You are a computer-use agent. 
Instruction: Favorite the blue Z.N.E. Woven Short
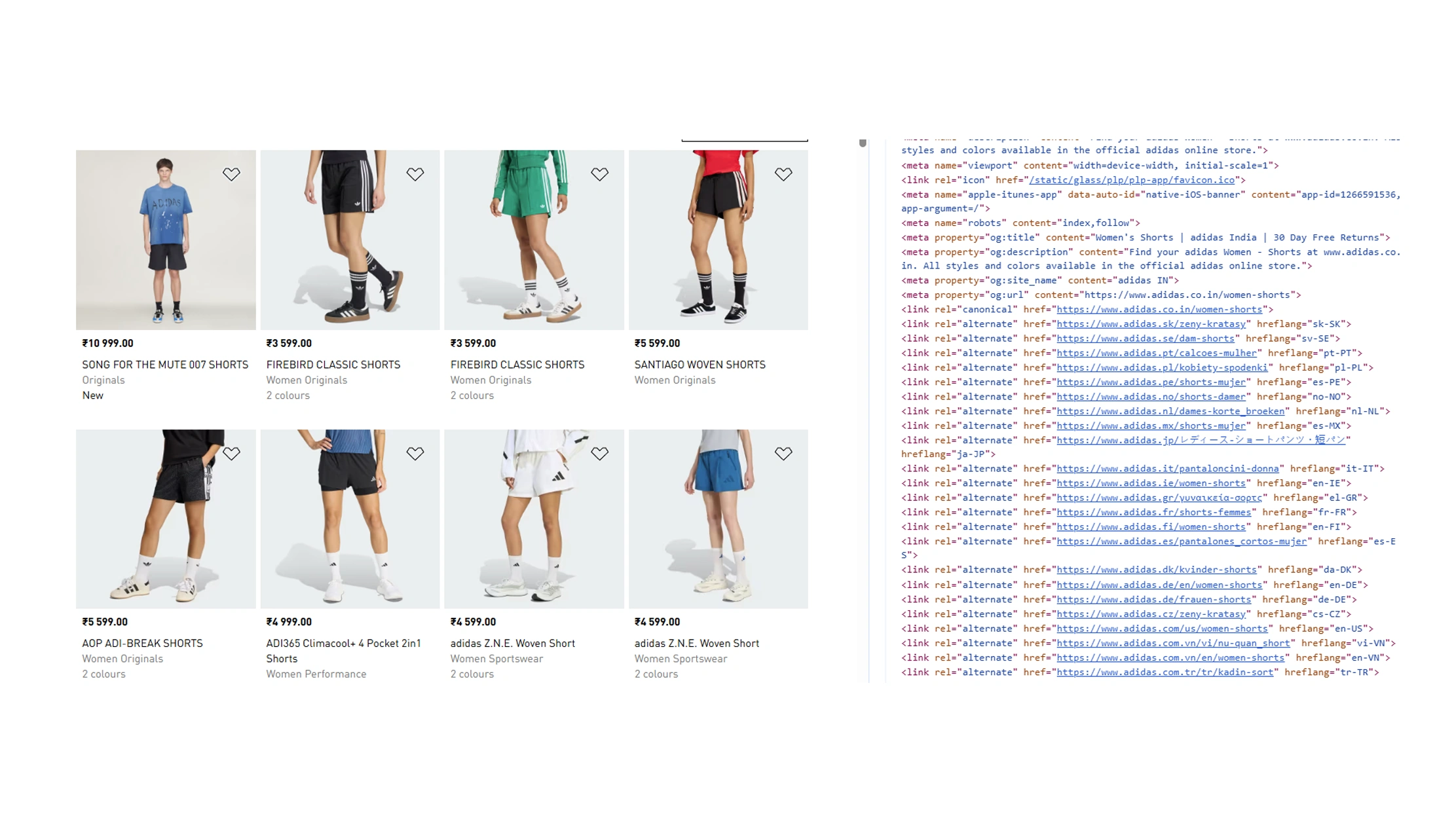783,453
